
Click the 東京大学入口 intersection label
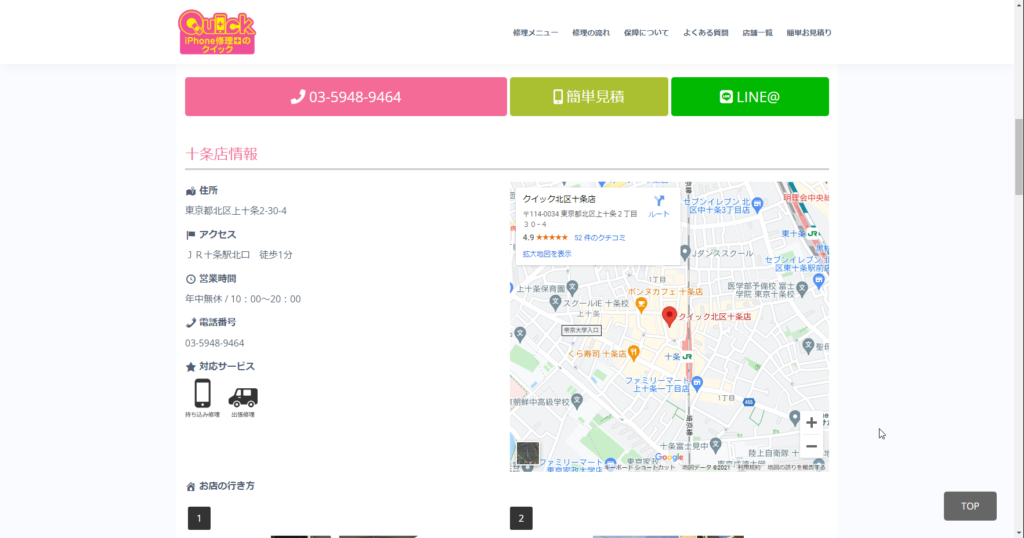point(581,330)
